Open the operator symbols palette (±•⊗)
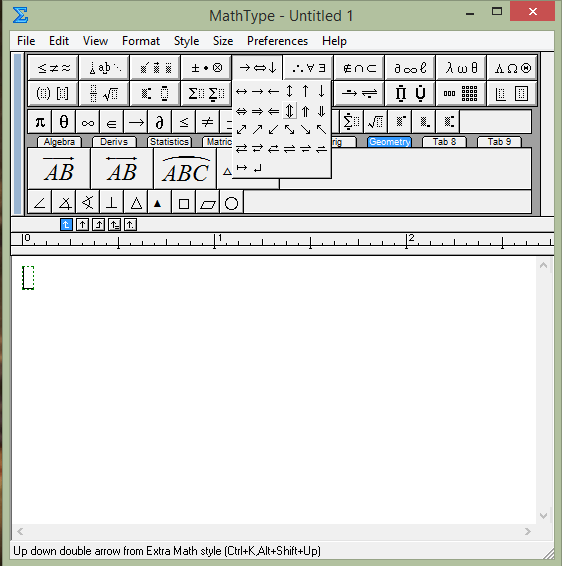562x566 pixels. tap(206, 68)
